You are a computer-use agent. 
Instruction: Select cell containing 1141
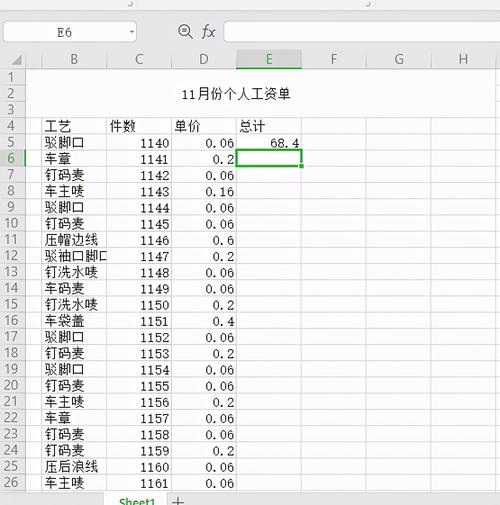coord(139,159)
